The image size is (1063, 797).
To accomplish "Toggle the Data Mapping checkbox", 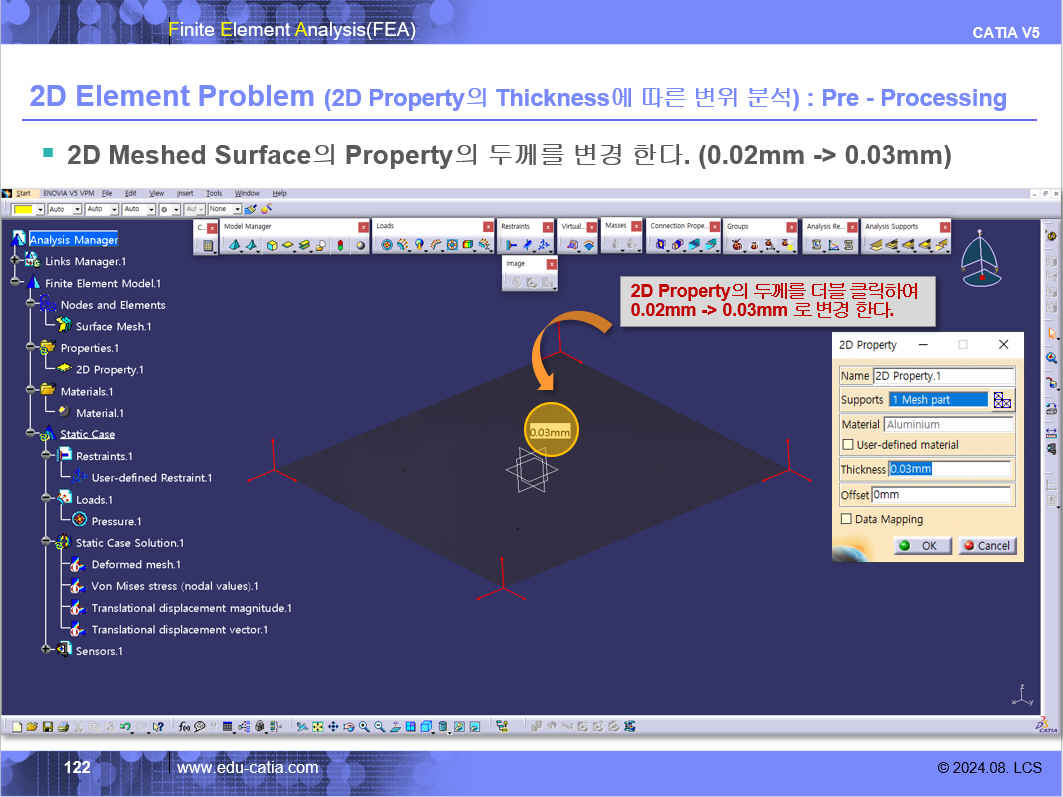I will [x=846, y=519].
